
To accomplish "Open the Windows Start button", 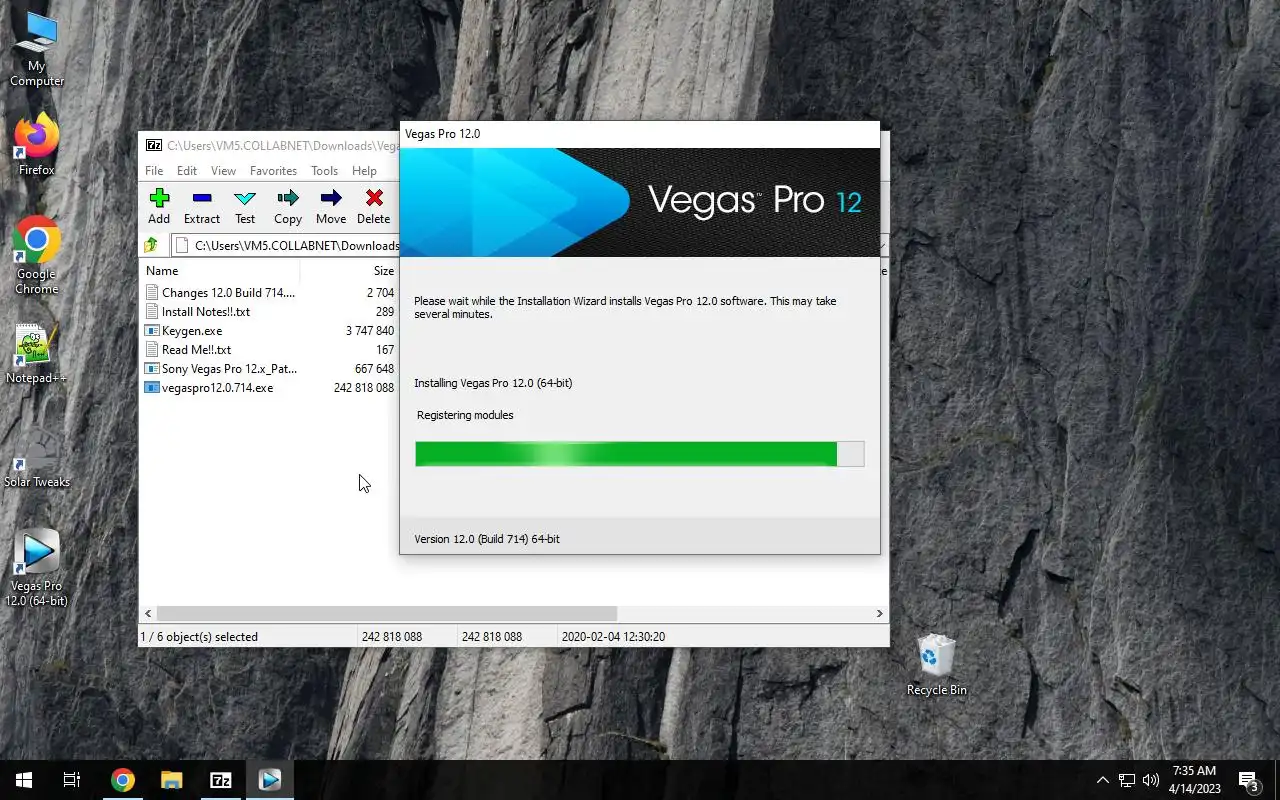I will point(24,780).
